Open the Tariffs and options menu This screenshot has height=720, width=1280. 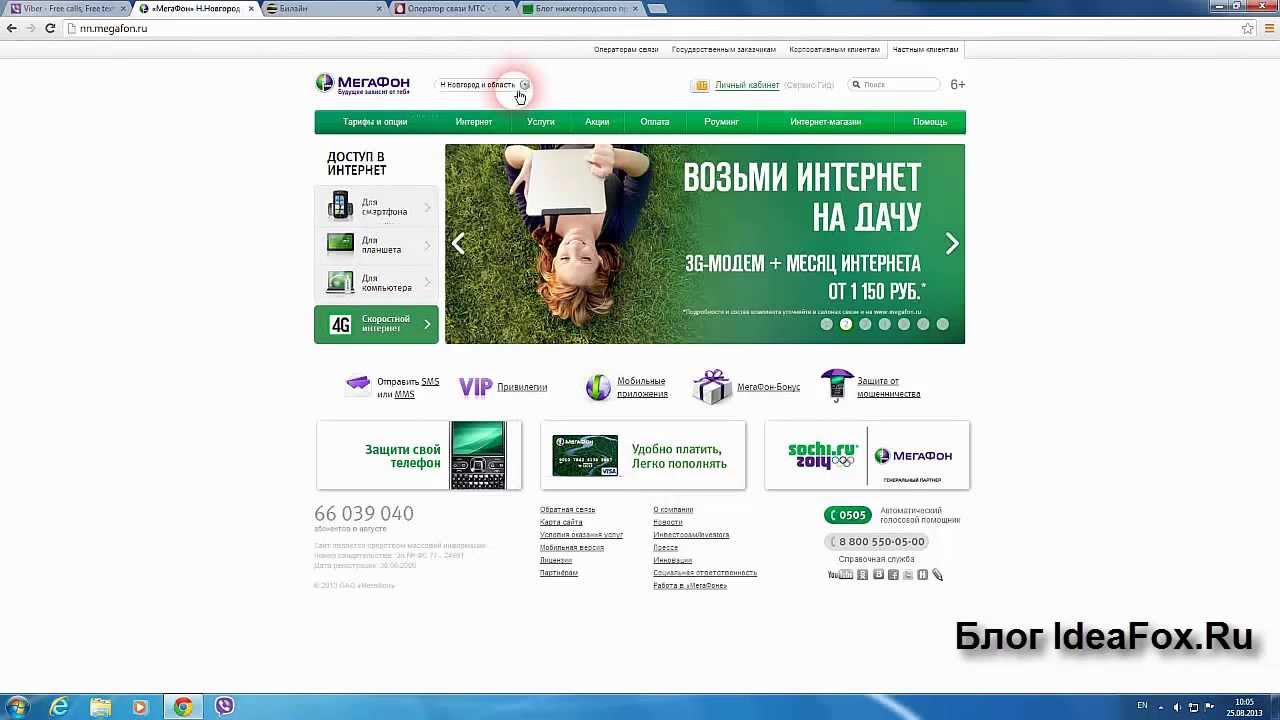point(375,122)
